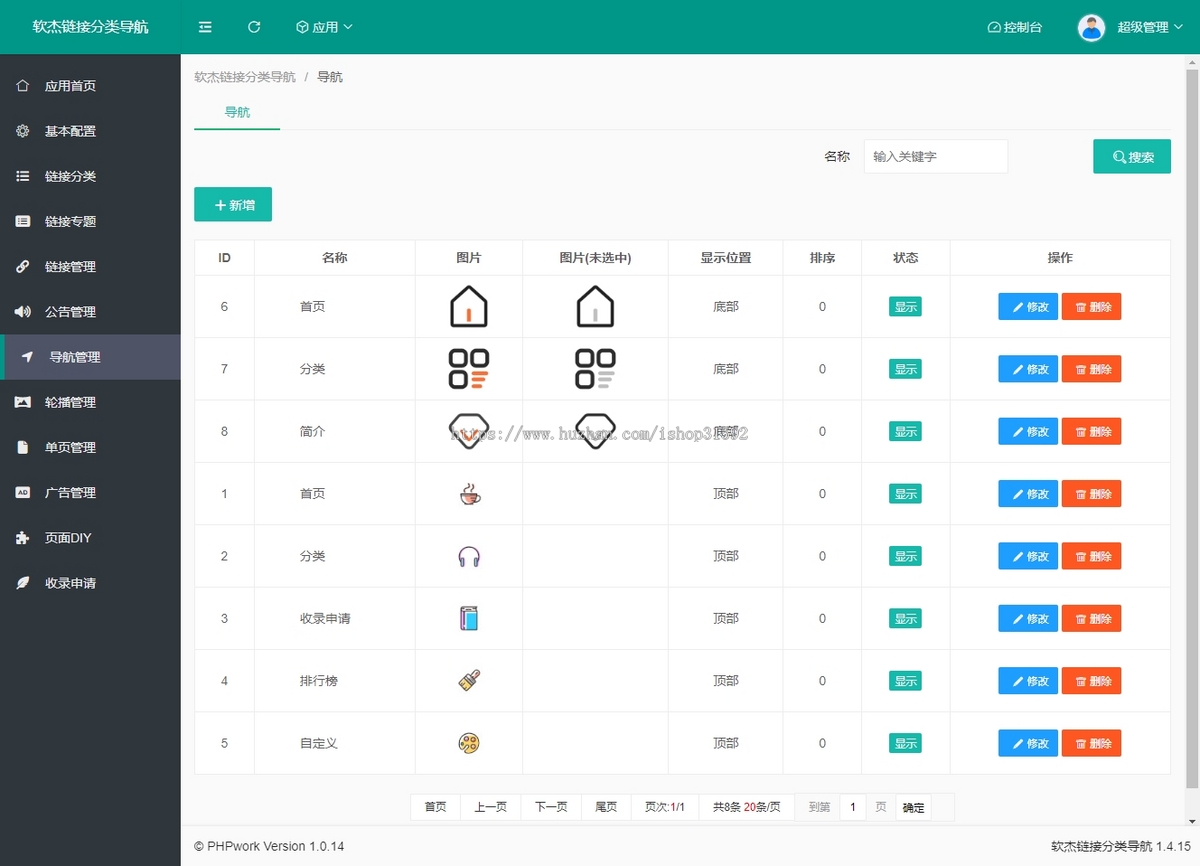
Task: Click the paintbrush icon for 排行榜 row
Action: click(469, 681)
